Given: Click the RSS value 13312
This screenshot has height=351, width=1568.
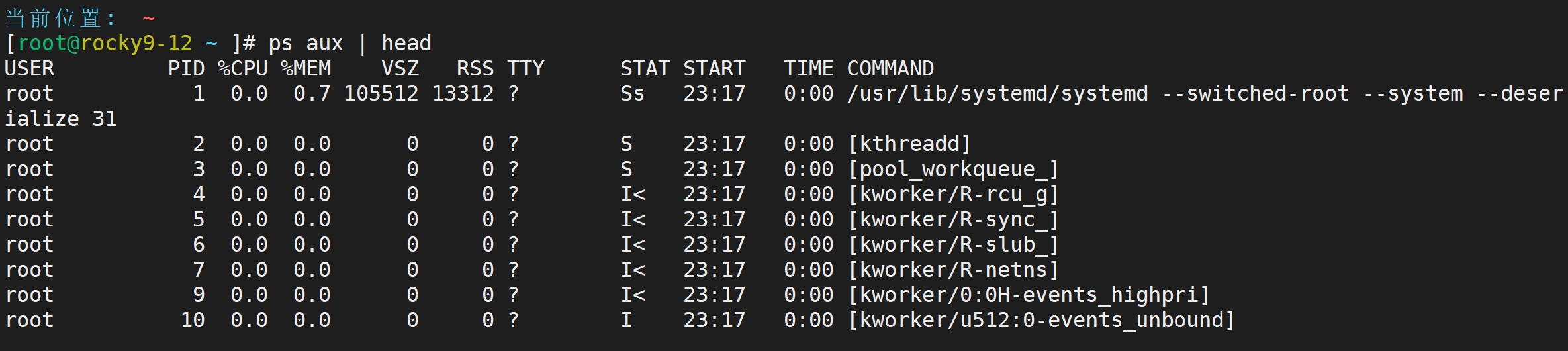Looking at the screenshot, I should [463, 94].
